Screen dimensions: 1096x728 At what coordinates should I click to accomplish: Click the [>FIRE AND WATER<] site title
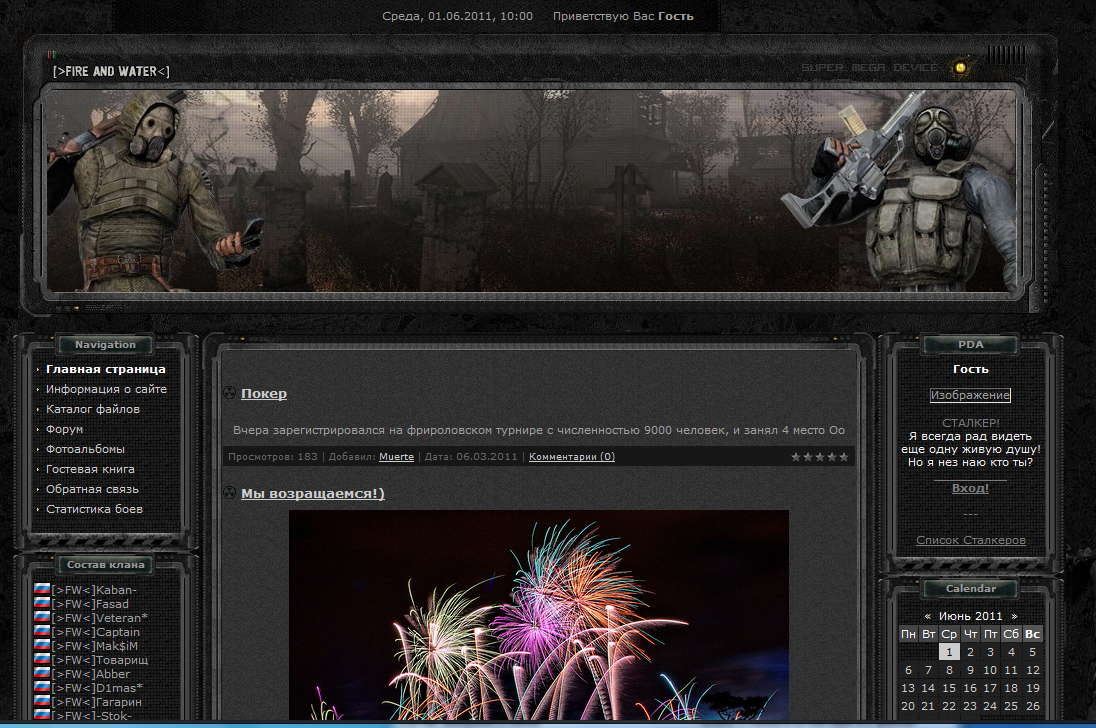111,71
